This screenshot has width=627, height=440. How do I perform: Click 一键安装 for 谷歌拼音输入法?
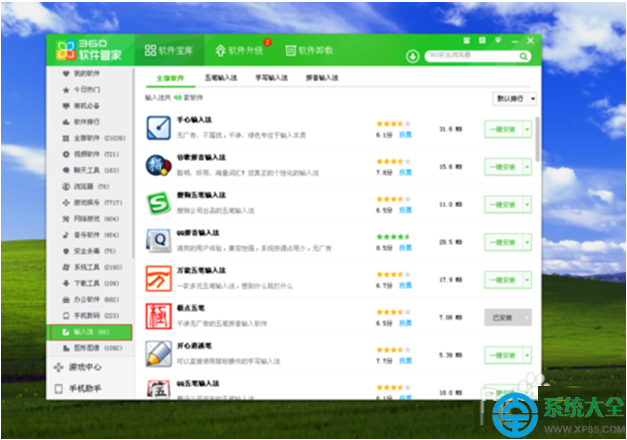click(x=503, y=167)
